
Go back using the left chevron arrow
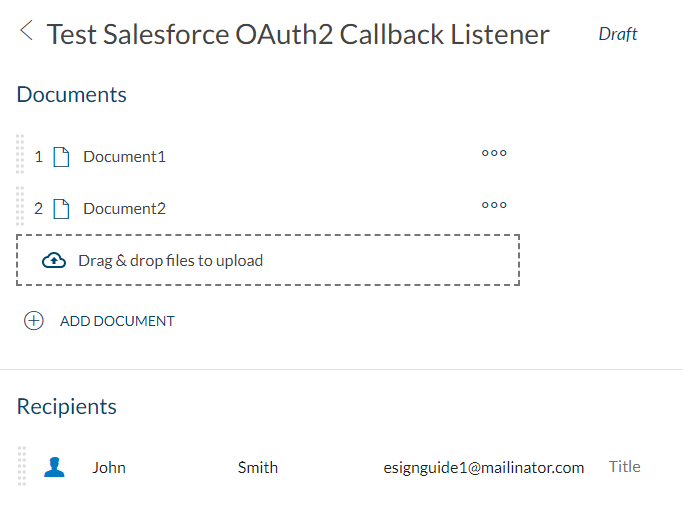tap(27, 31)
